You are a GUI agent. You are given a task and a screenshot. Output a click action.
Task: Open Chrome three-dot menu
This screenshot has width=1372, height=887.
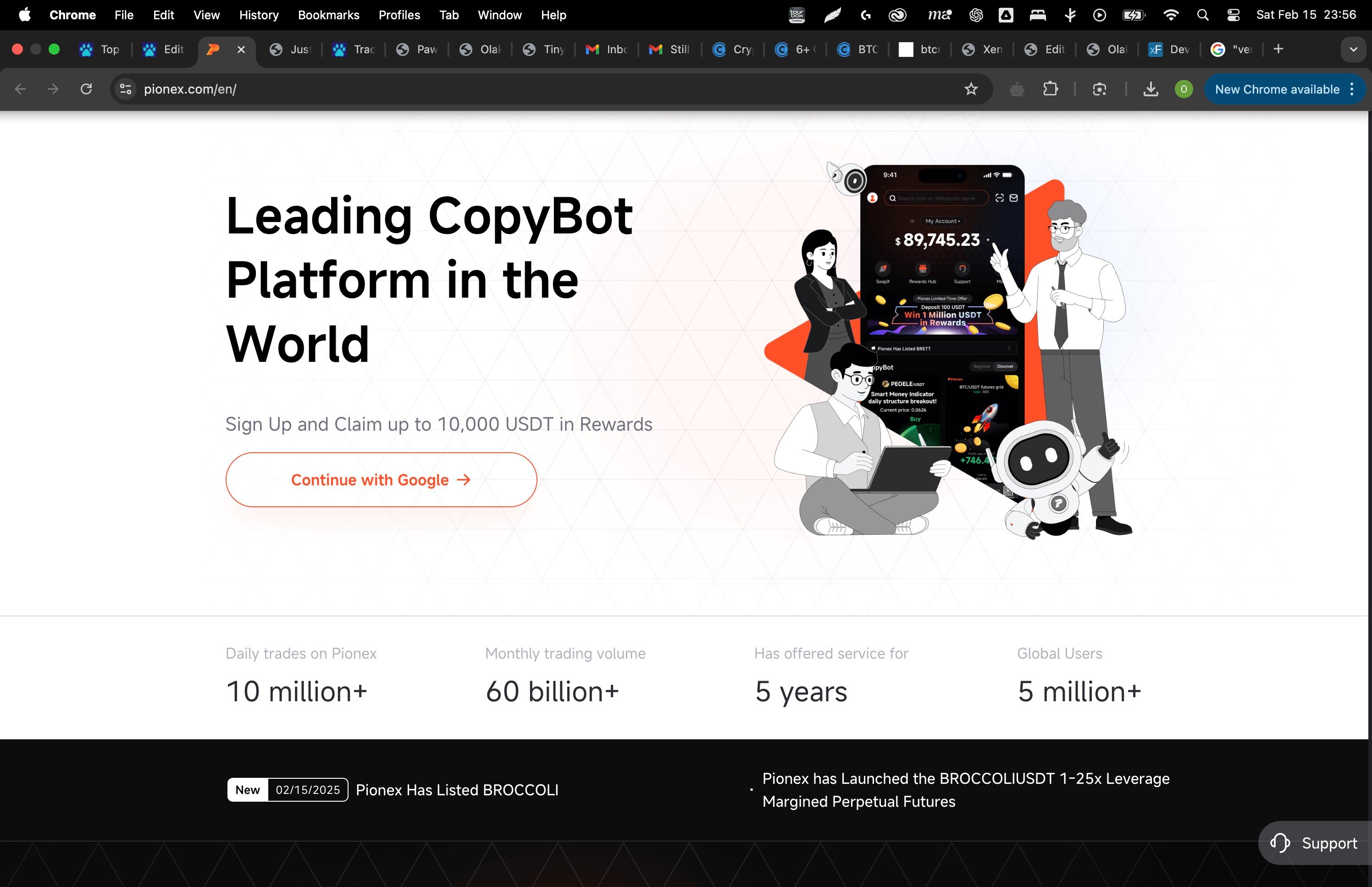tap(1351, 89)
